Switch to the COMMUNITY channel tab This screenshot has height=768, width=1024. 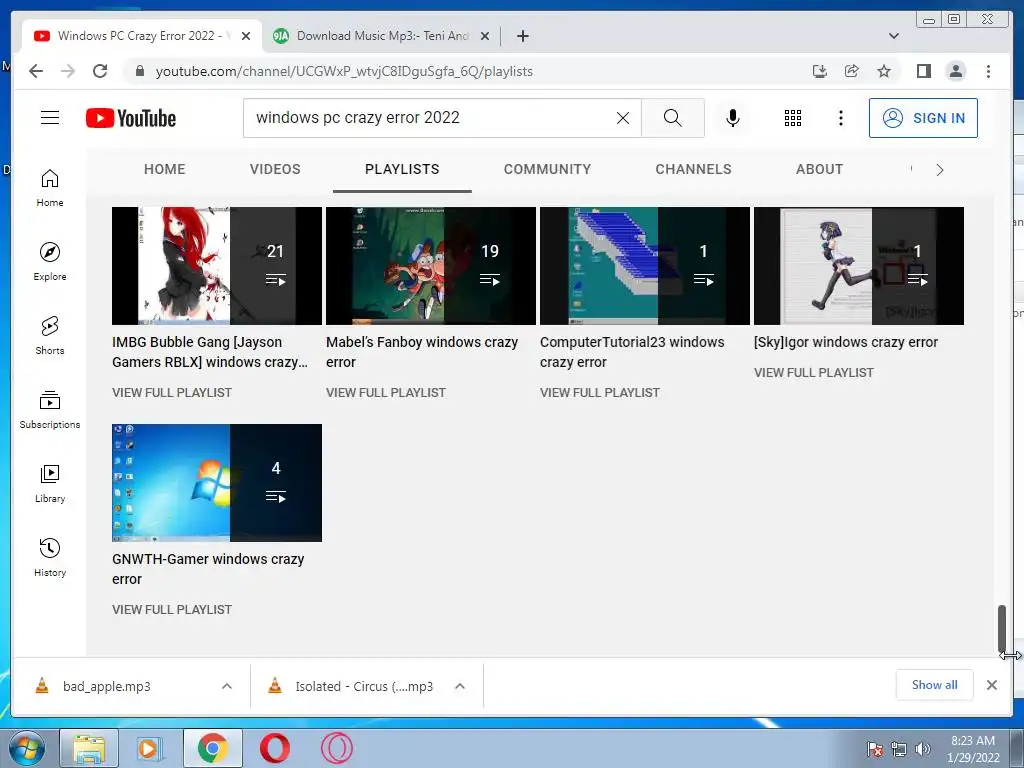tap(547, 169)
